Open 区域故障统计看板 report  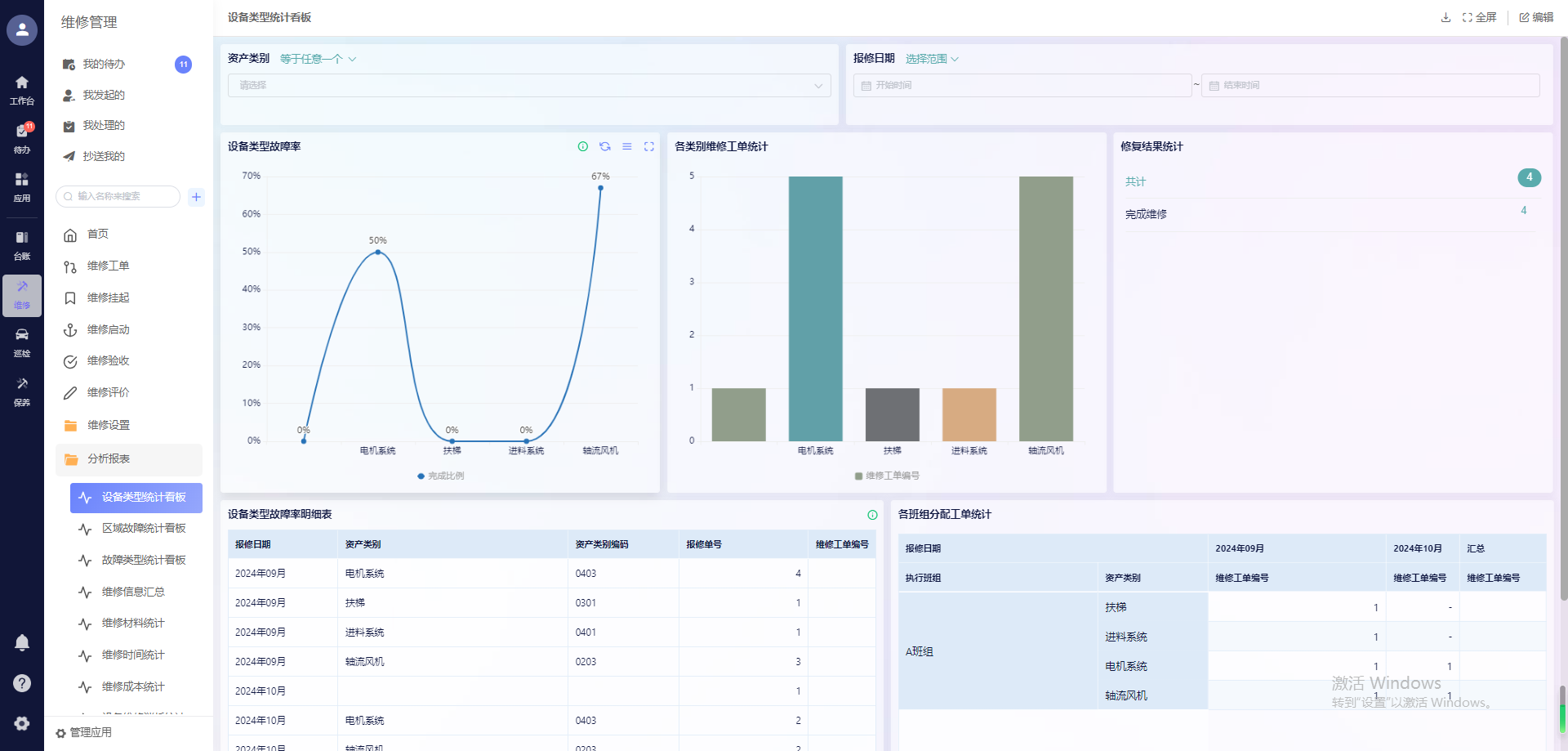[x=144, y=529]
